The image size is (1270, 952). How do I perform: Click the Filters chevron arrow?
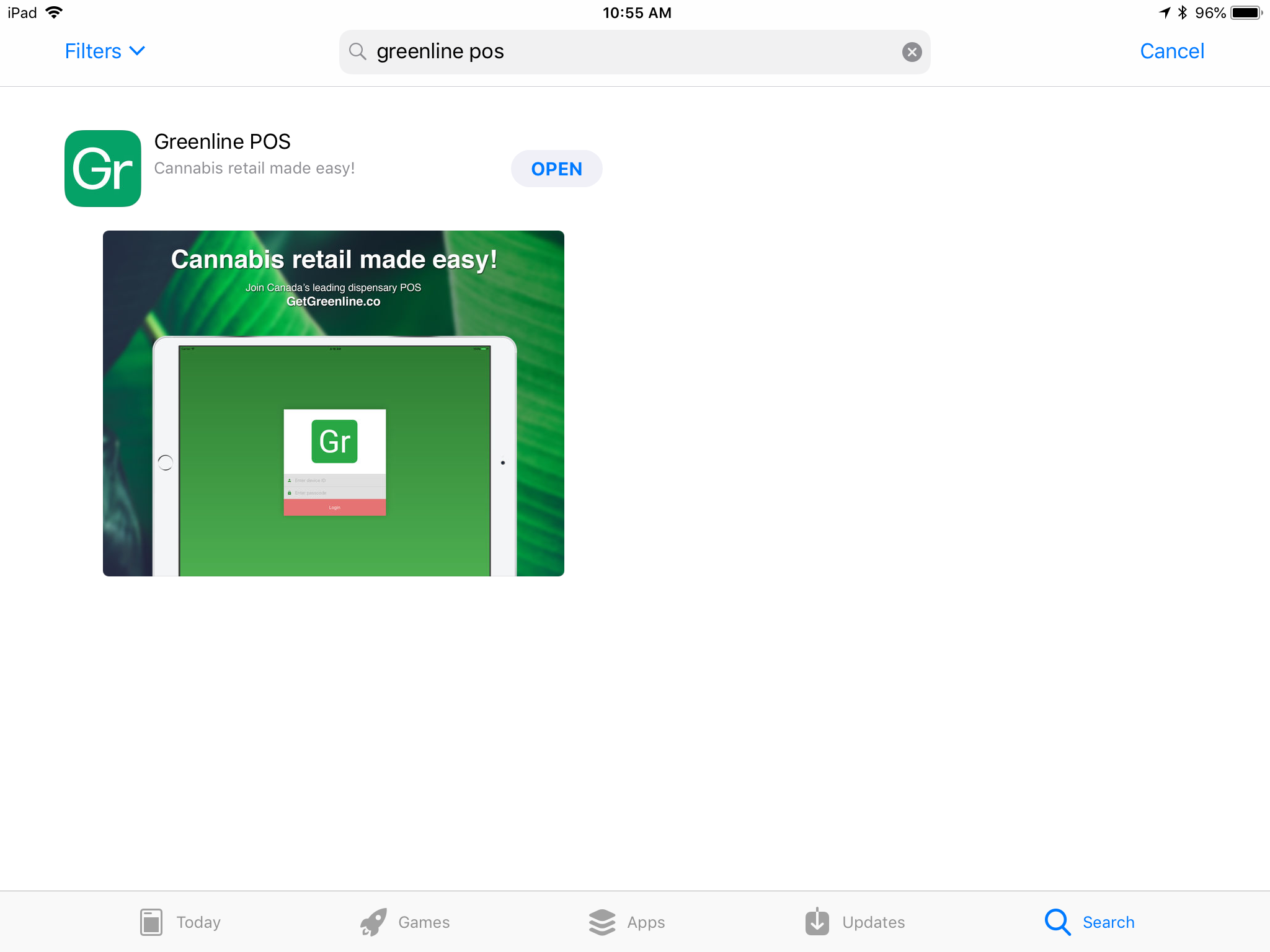(x=137, y=51)
